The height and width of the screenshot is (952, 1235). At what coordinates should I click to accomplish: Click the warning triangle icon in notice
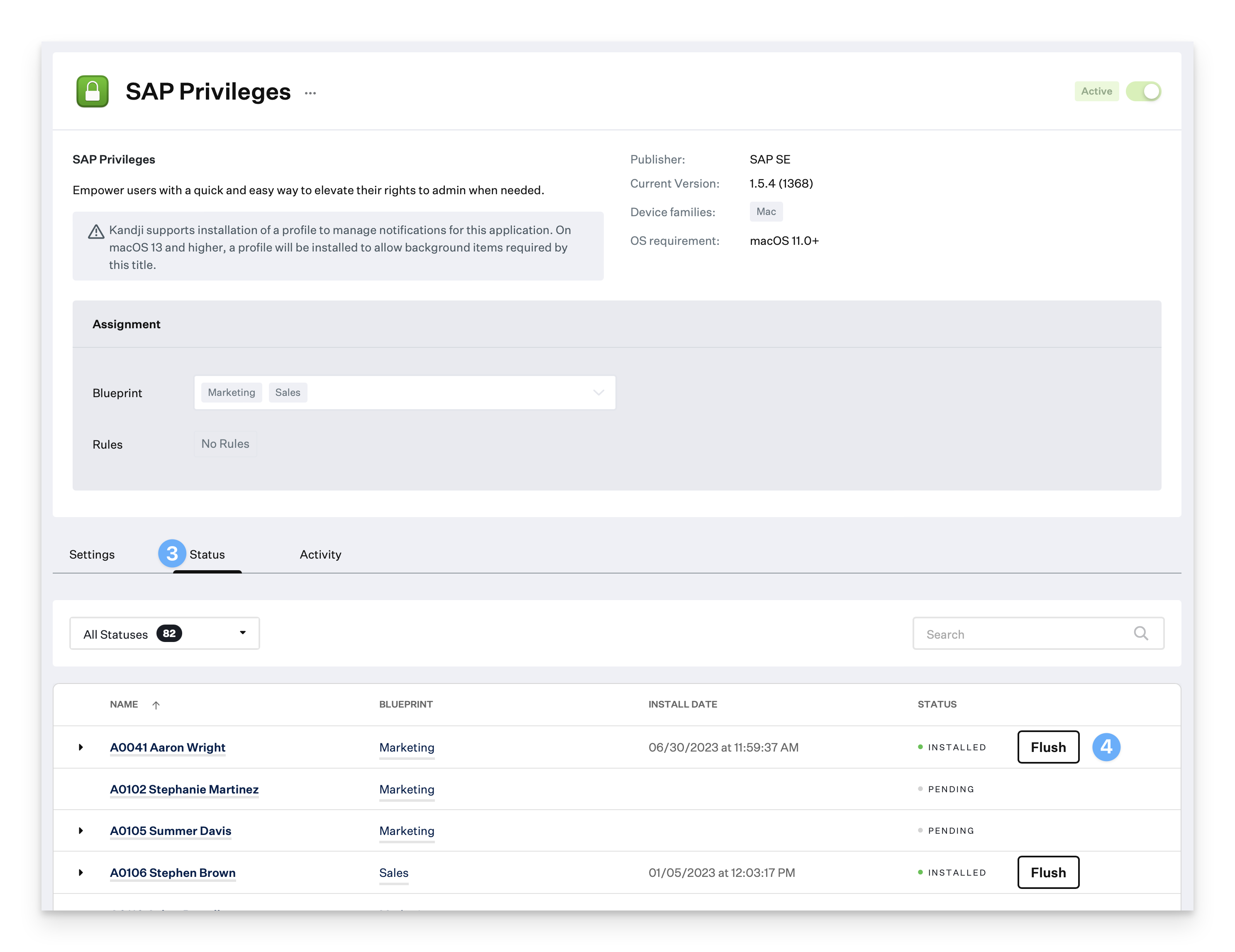click(x=96, y=232)
